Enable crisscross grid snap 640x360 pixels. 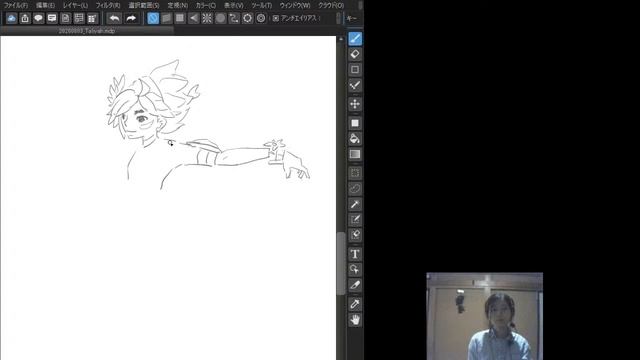click(x=180, y=18)
